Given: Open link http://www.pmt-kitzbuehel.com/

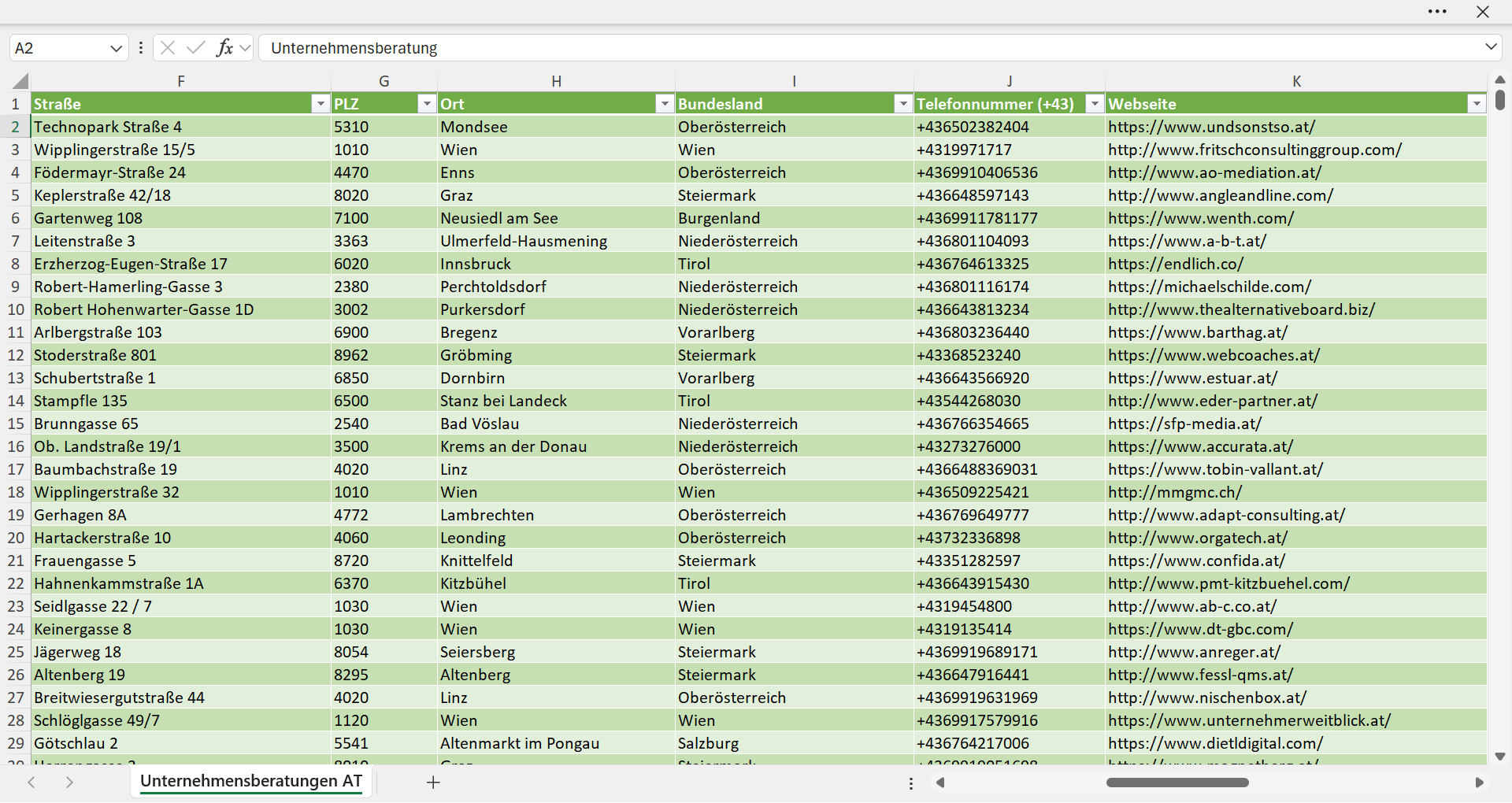Looking at the screenshot, I should [1228, 583].
